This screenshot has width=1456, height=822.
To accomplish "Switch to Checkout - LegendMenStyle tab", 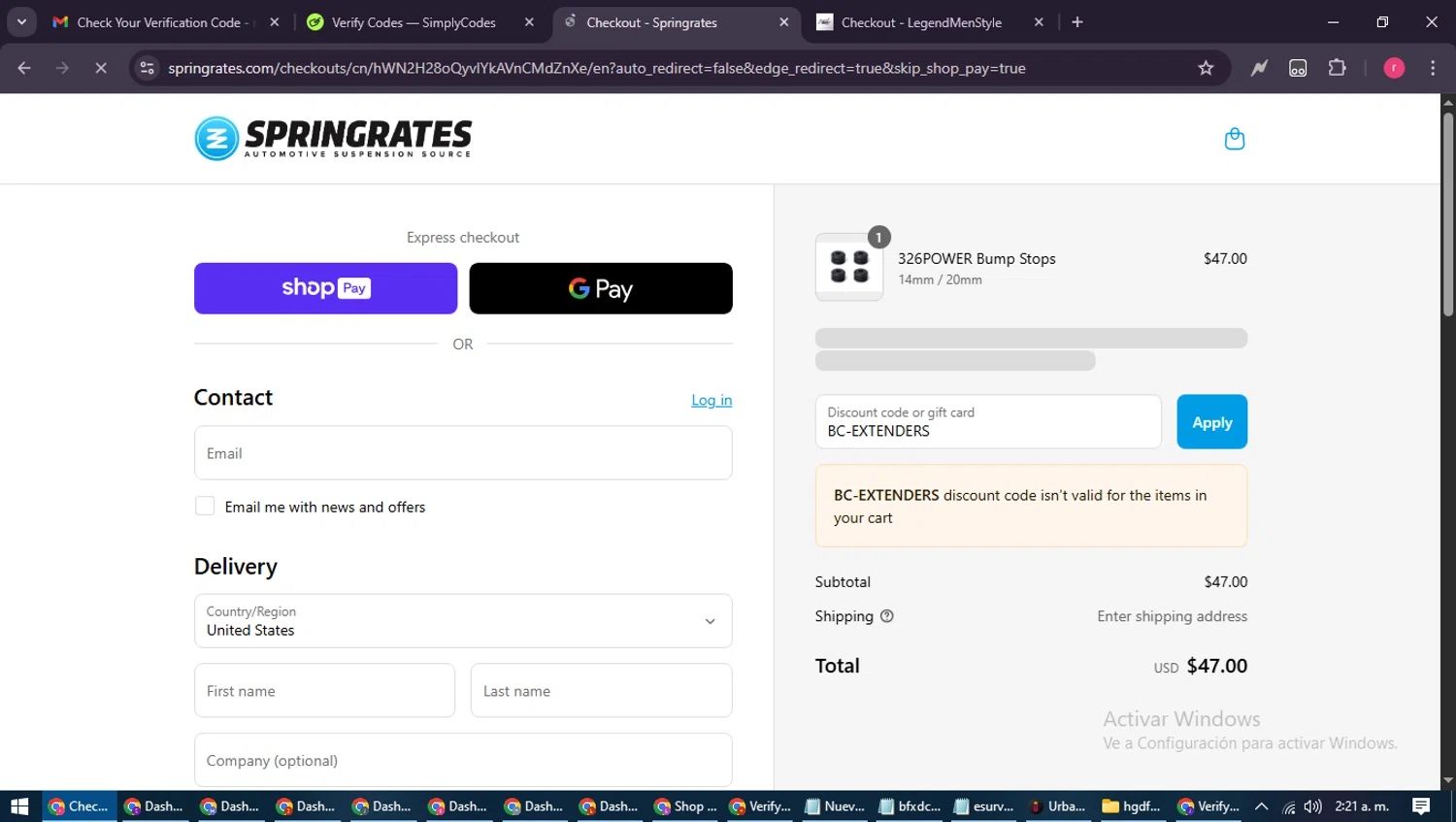I will pos(929,22).
